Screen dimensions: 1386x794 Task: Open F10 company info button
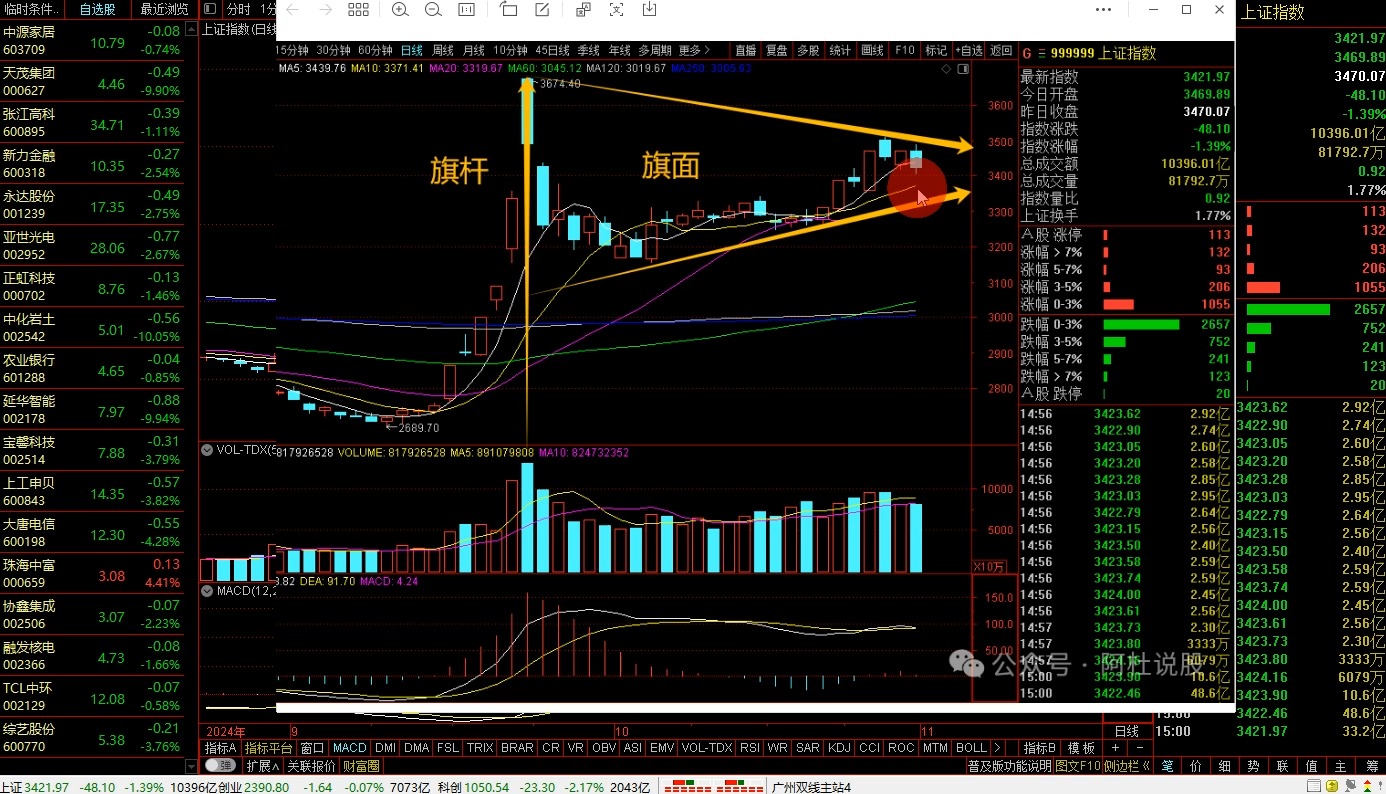(x=904, y=50)
